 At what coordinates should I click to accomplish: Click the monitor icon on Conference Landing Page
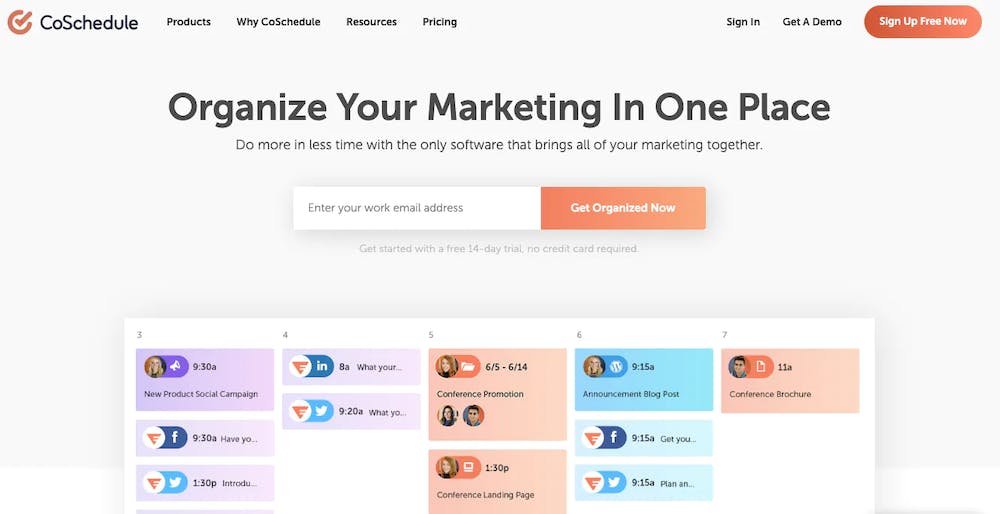469,467
